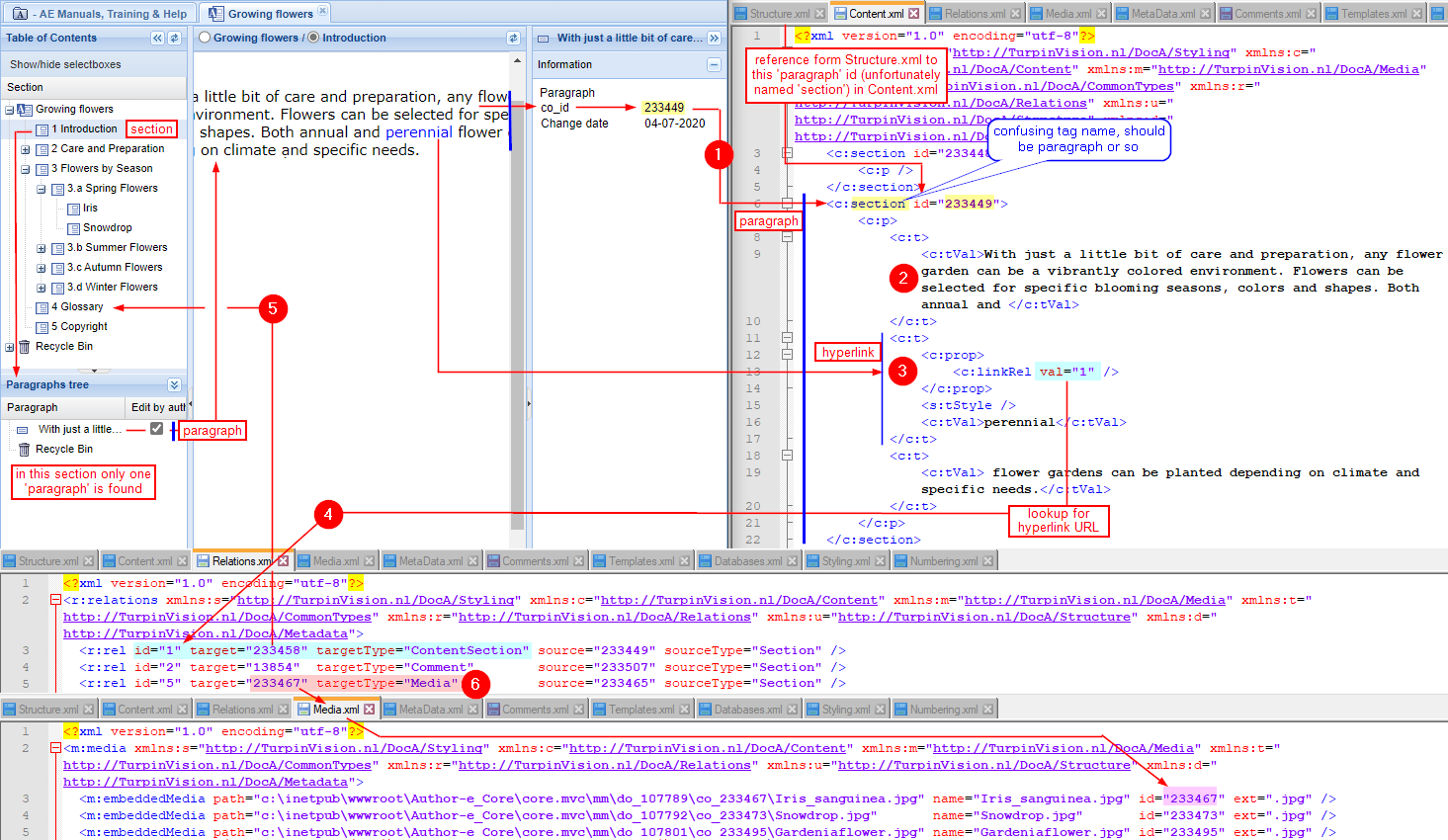The image size is (1448, 840).
Task: Close Comments.xml in the tab bar where Content.xml is active
Action: pyautogui.click(x=1311, y=14)
